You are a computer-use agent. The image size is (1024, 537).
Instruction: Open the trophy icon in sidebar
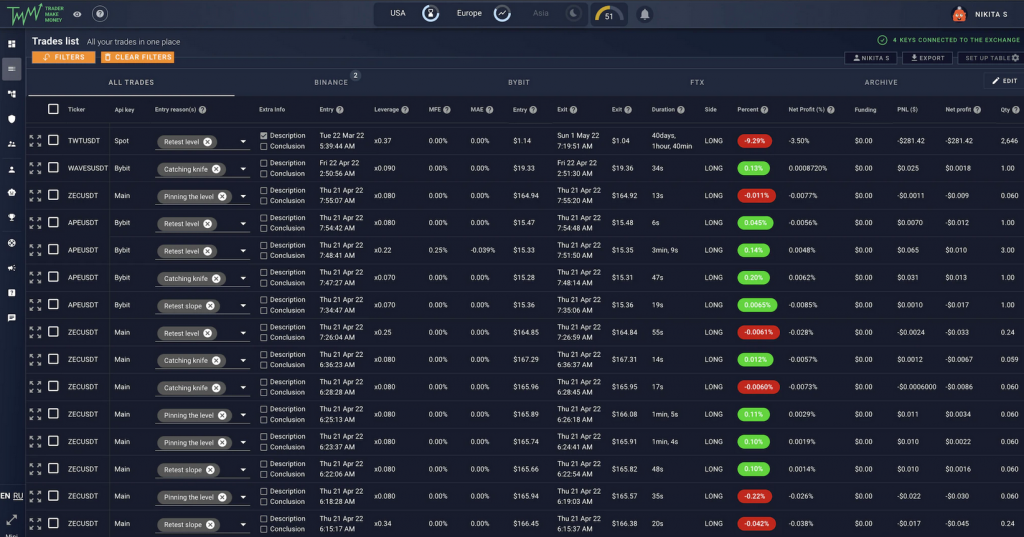[12, 217]
